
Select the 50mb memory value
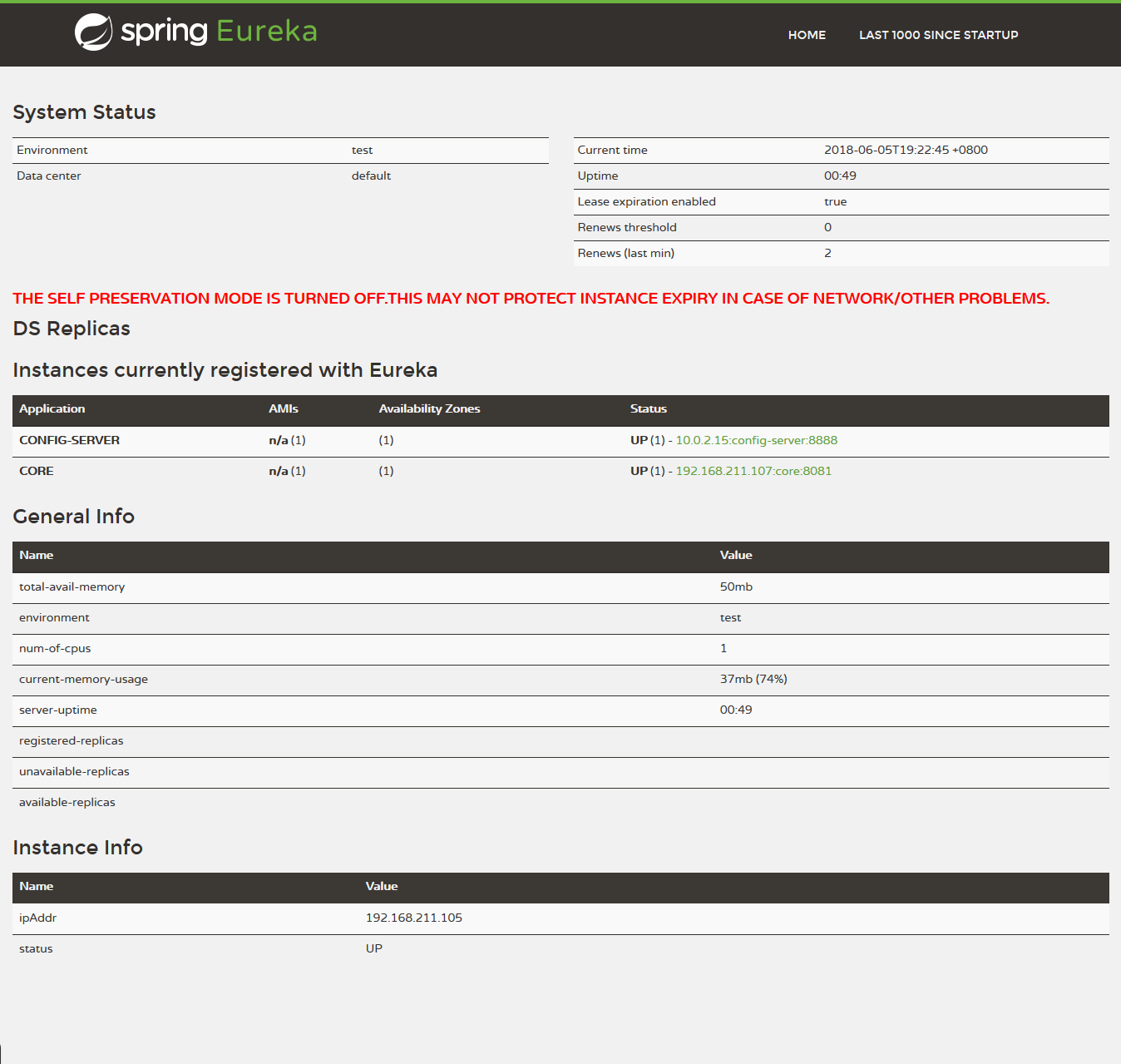[x=736, y=586]
